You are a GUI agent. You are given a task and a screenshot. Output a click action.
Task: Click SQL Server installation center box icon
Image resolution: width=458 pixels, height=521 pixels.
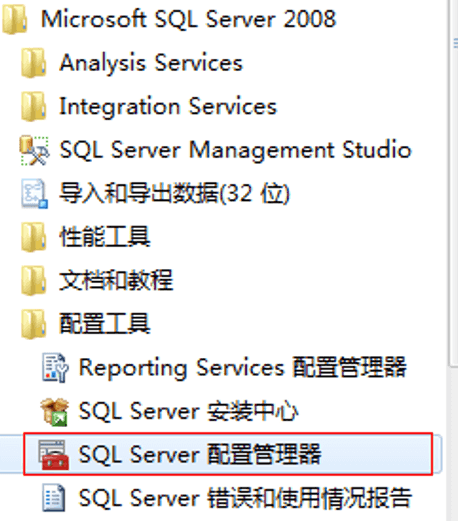click(x=55, y=412)
